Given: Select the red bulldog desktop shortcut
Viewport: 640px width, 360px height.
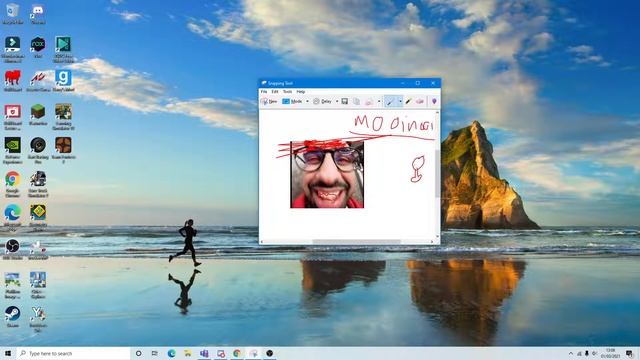Looking at the screenshot, I should tap(13, 81).
